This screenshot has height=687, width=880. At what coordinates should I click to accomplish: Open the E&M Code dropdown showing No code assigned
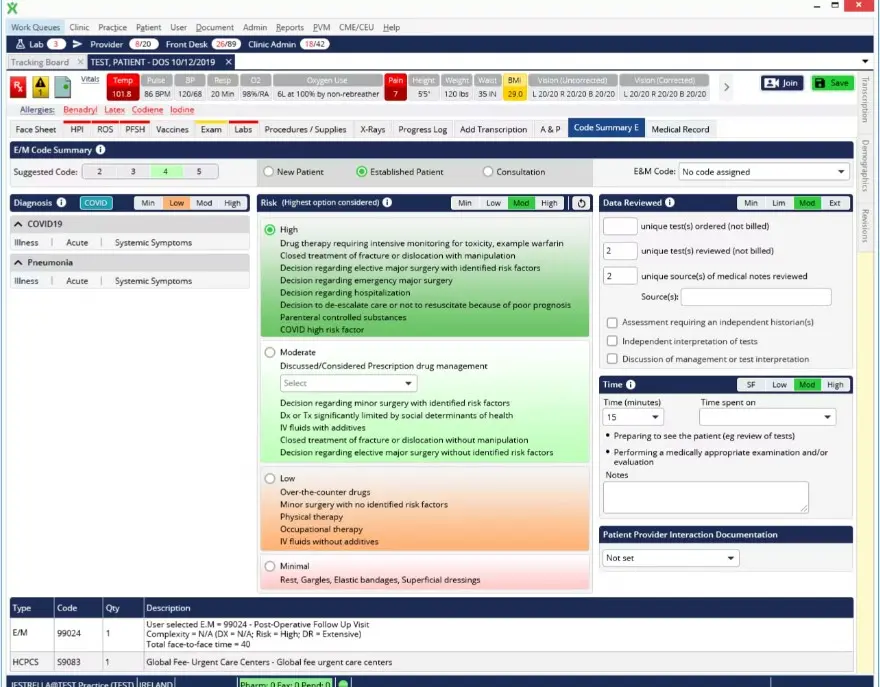click(x=763, y=171)
